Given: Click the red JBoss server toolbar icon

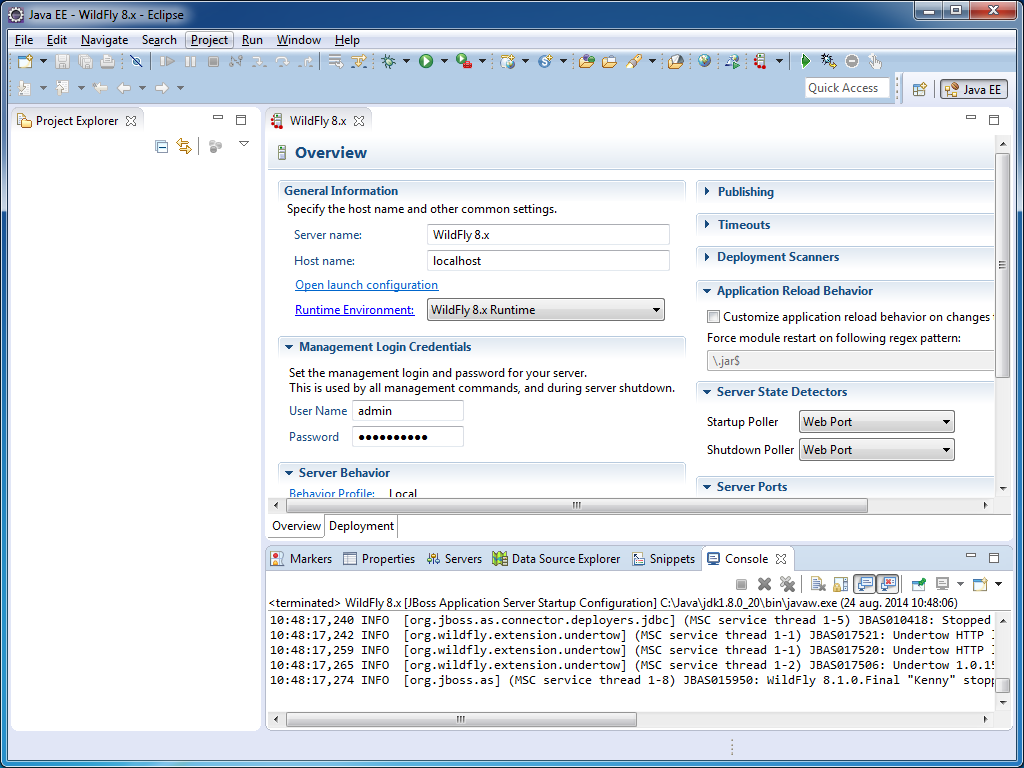Looking at the screenshot, I should [x=759, y=61].
